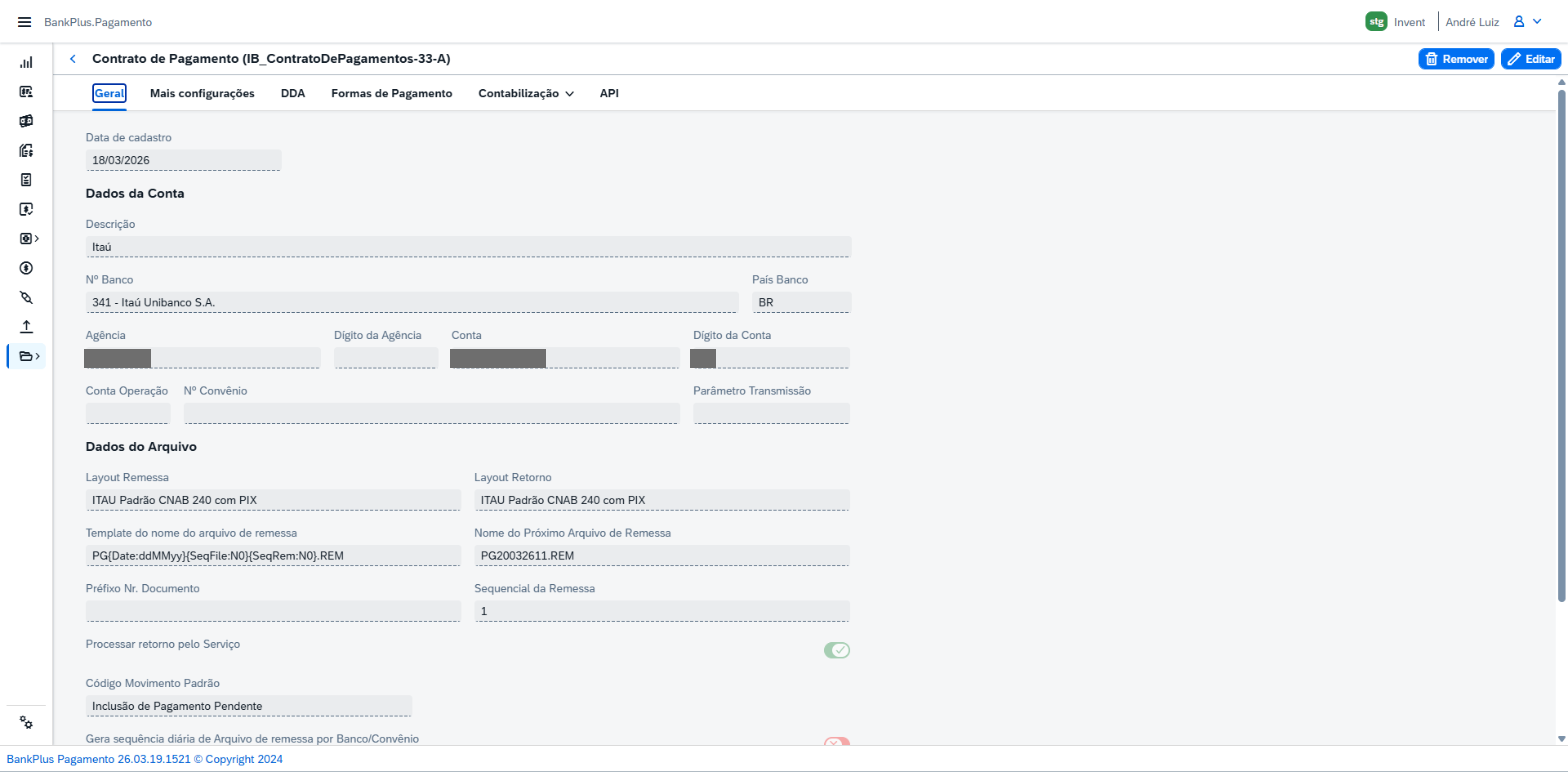Click the Dígito da Agência field
1568x772 pixels.
pos(386,358)
